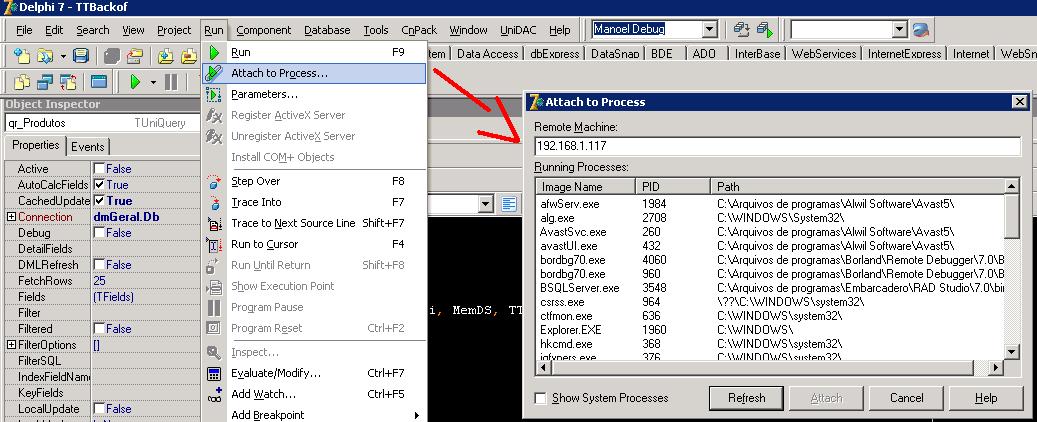1037x422 pixels.
Task: Select the Explorer.EXE process row
Action: (770, 329)
